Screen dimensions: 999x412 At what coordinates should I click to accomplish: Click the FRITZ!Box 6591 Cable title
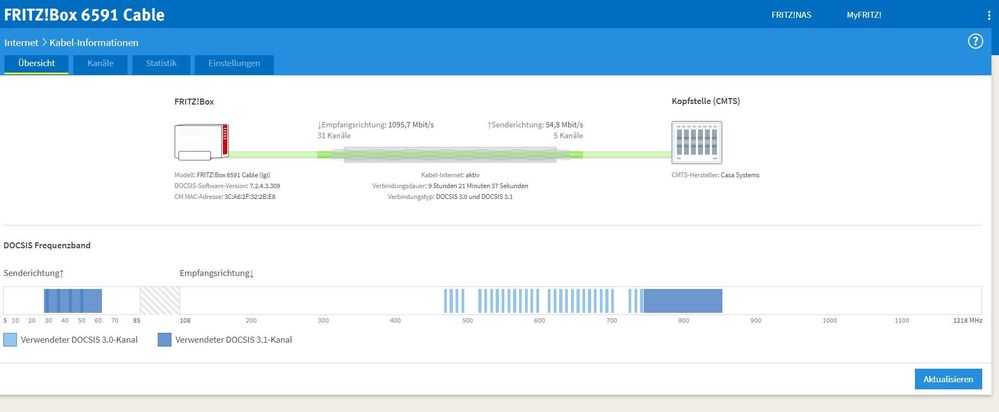click(x=84, y=15)
